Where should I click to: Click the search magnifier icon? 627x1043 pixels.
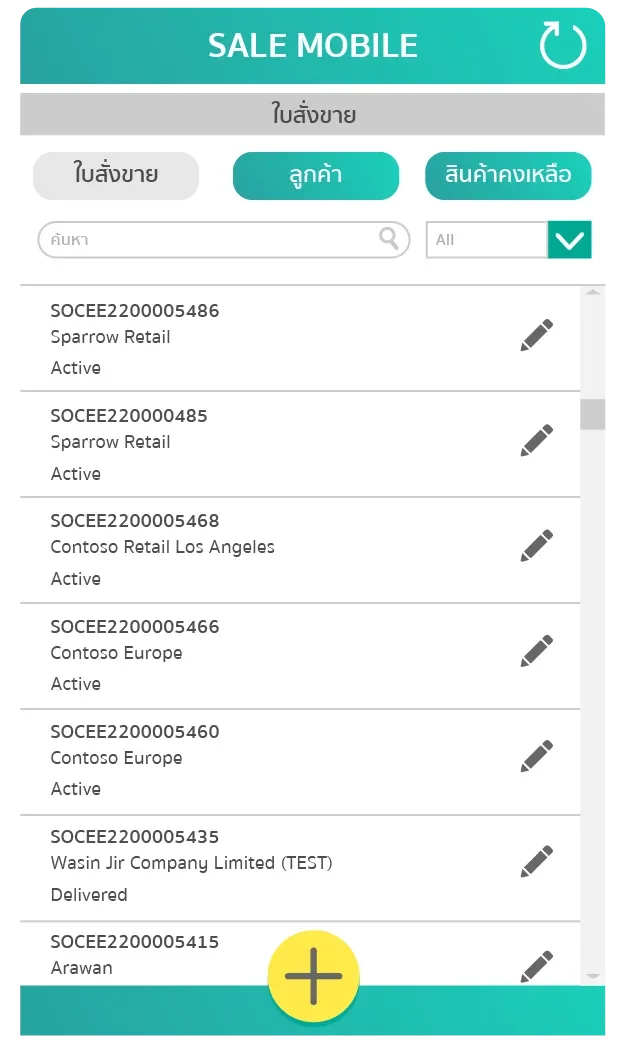click(389, 239)
